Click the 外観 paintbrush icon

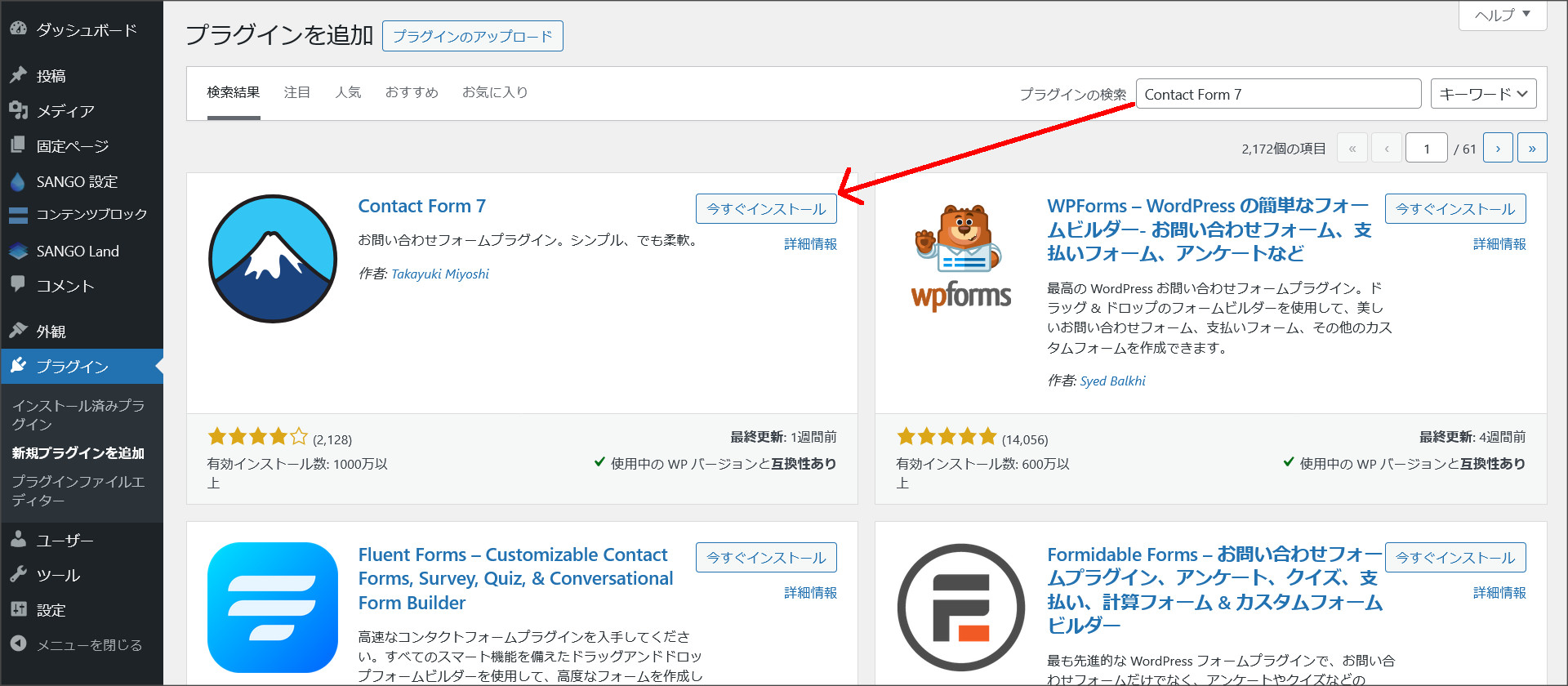(18, 331)
